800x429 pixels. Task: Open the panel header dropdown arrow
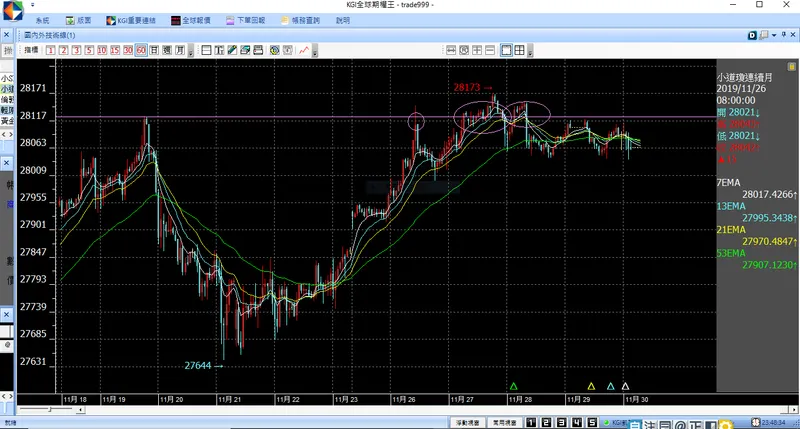(x=774, y=35)
